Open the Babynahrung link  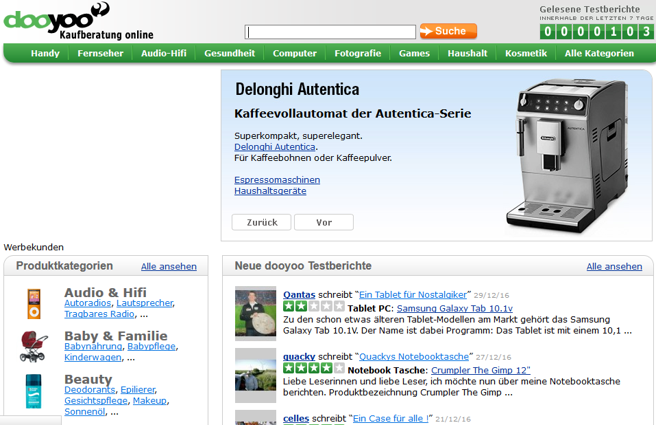[93, 346]
